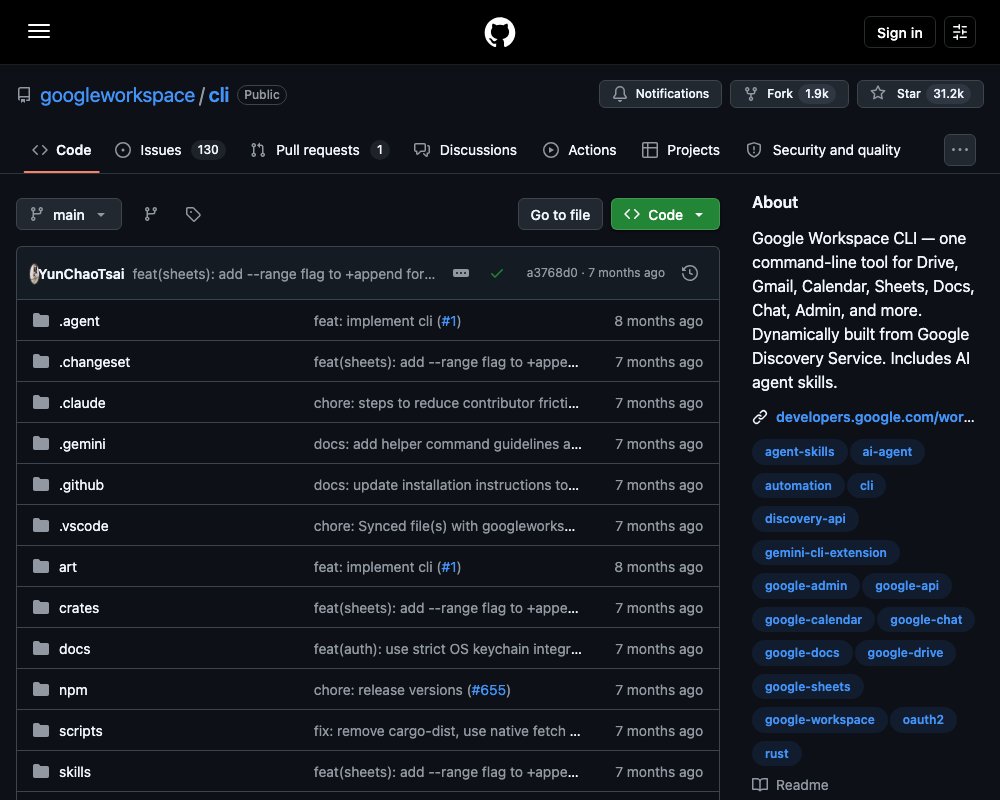Star the repository

(x=920, y=94)
